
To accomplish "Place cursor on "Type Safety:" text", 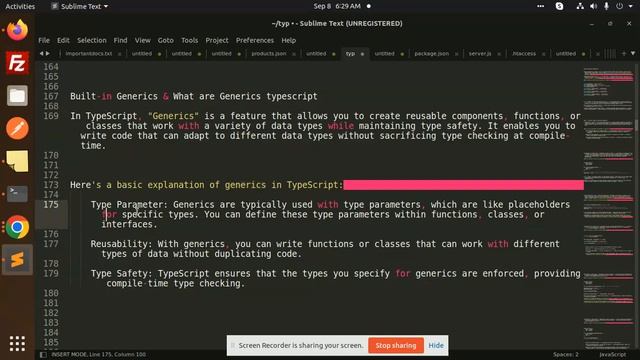I will pyautogui.click(x=121, y=273).
